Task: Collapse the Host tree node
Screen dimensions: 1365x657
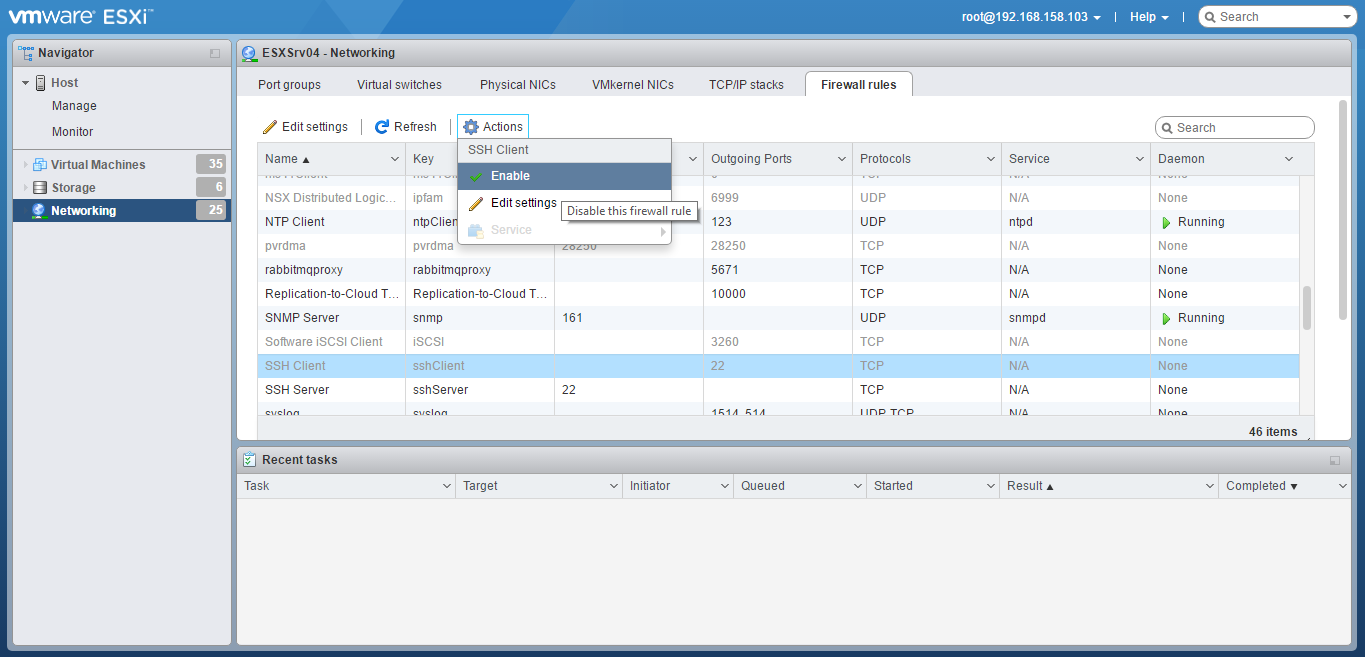Action: pyautogui.click(x=25, y=83)
